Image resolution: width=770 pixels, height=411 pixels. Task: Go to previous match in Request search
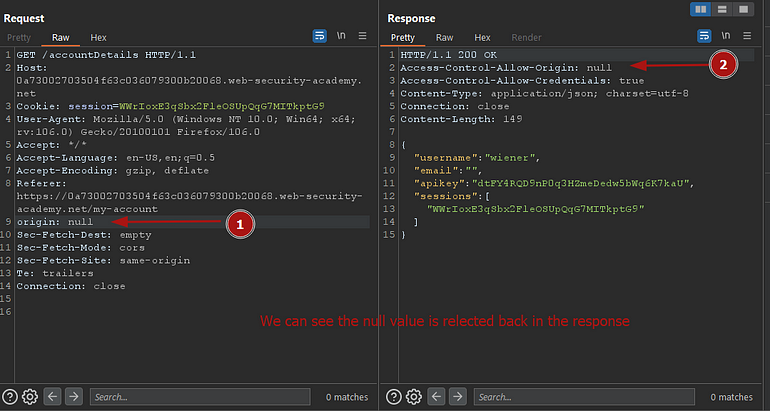click(53, 396)
